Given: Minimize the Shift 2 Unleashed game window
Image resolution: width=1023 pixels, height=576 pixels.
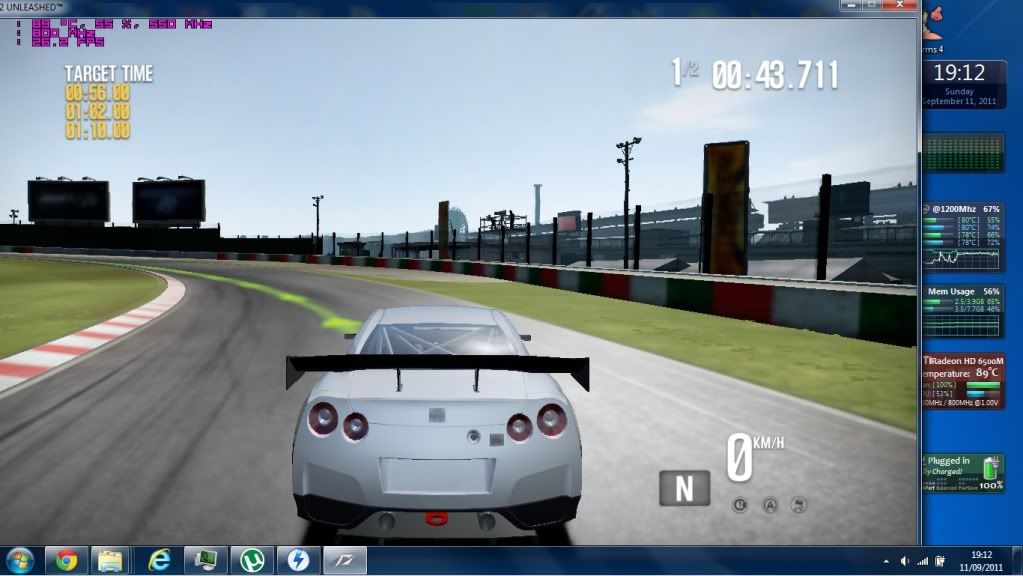Looking at the screenshot, I should 850,5.
